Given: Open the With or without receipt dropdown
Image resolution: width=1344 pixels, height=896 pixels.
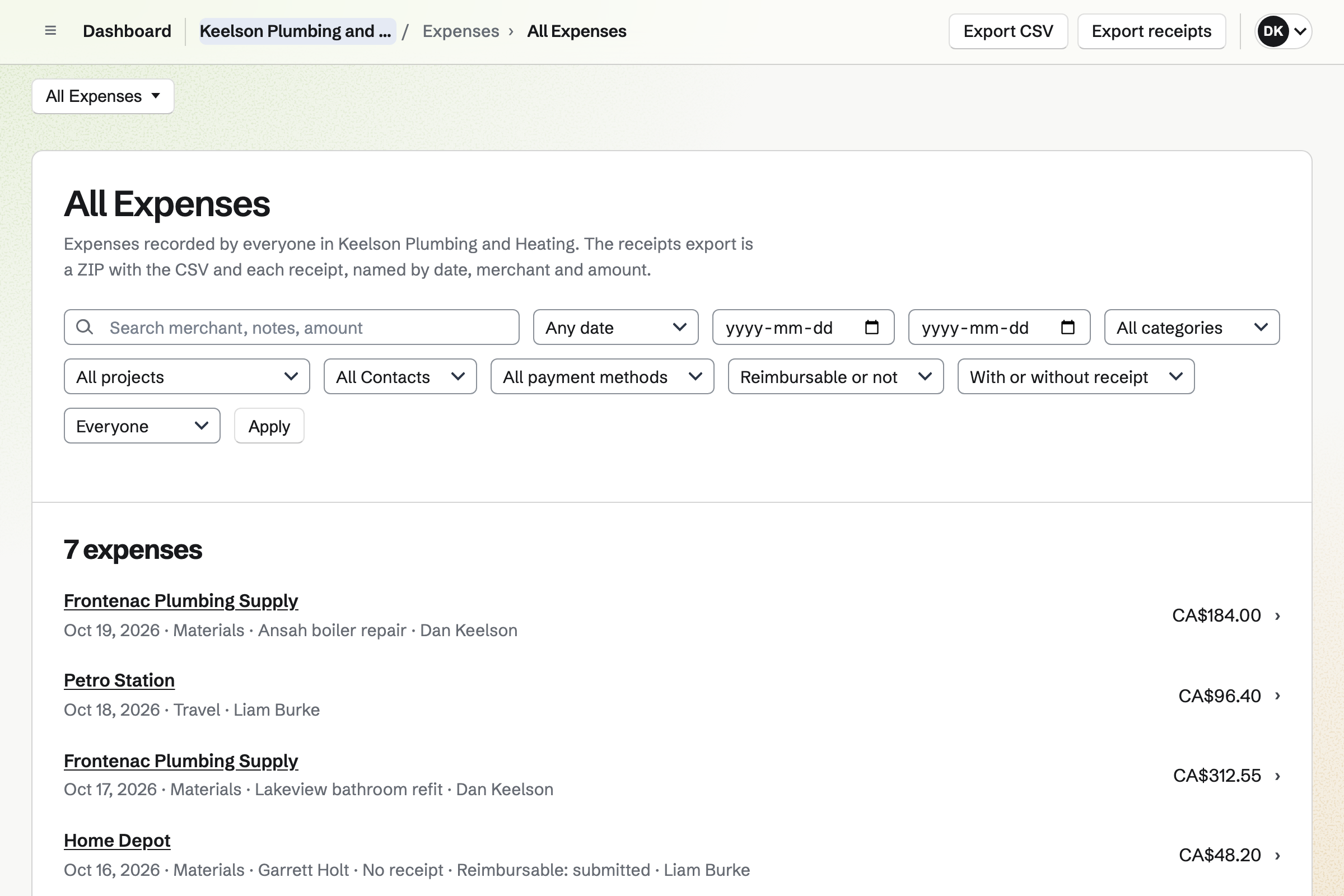Looking at the screenshot, I should tap(1076, 376).
